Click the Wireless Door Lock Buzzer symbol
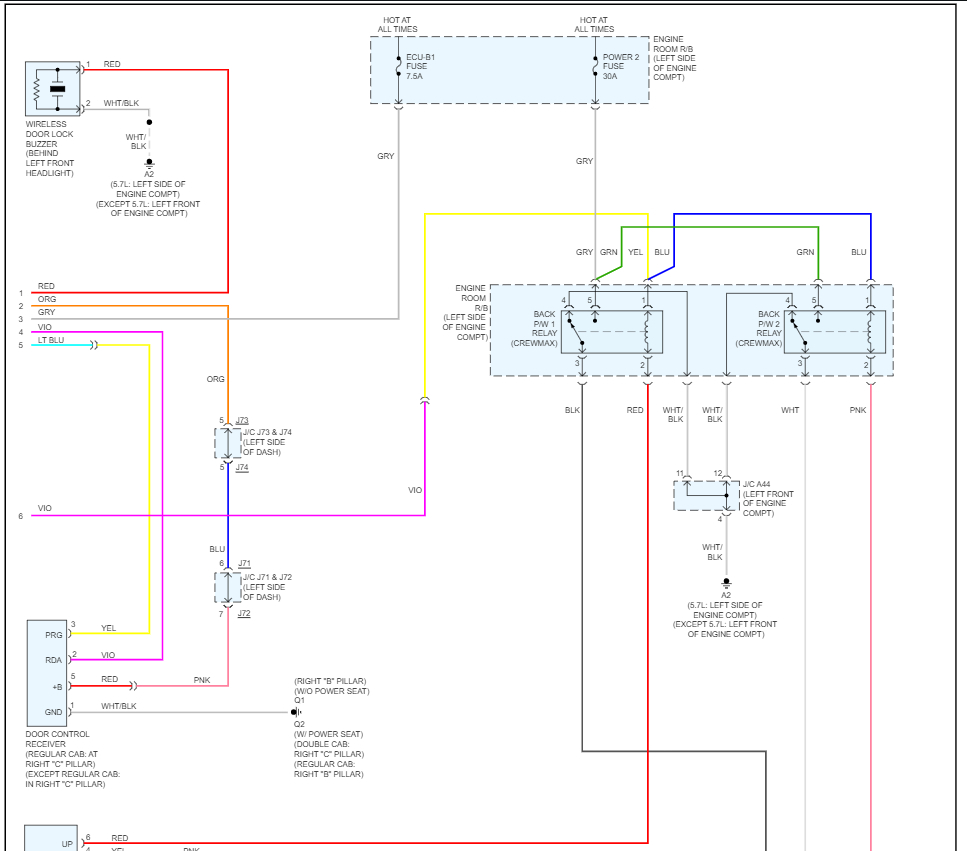 [x=53, y=89]
